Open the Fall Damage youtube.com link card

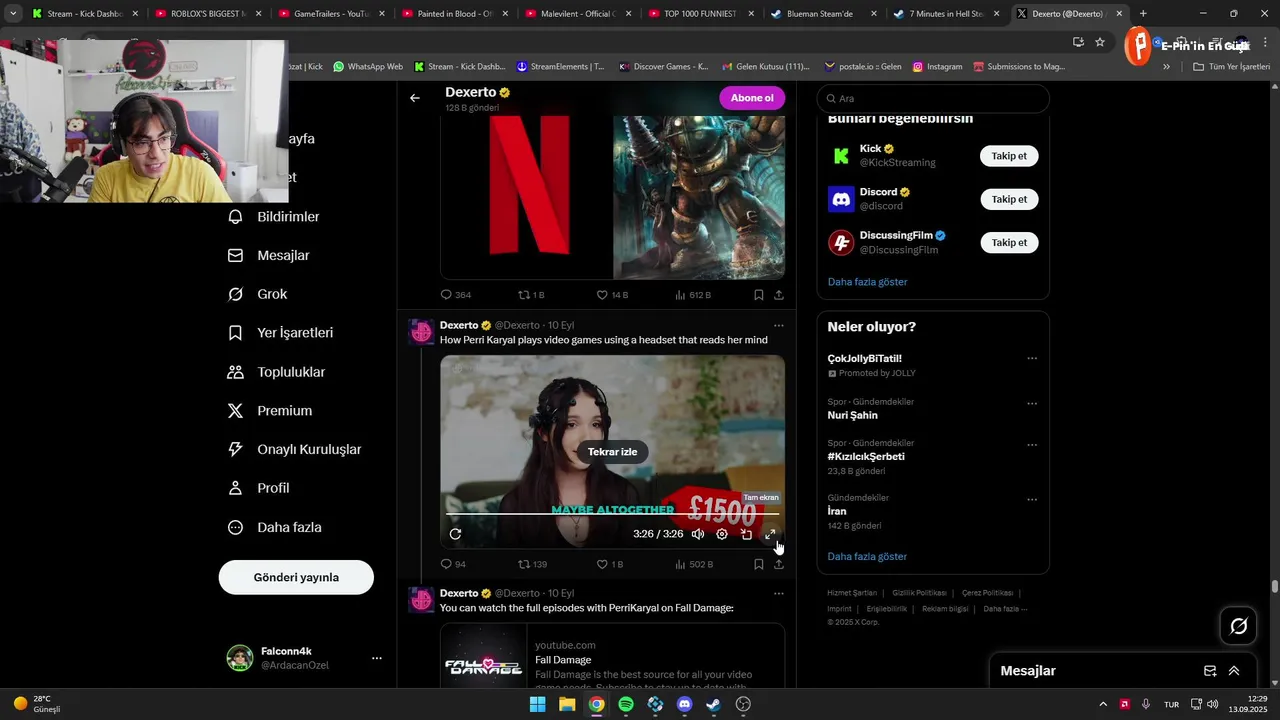pyautogui.click(x=612, y=656)
